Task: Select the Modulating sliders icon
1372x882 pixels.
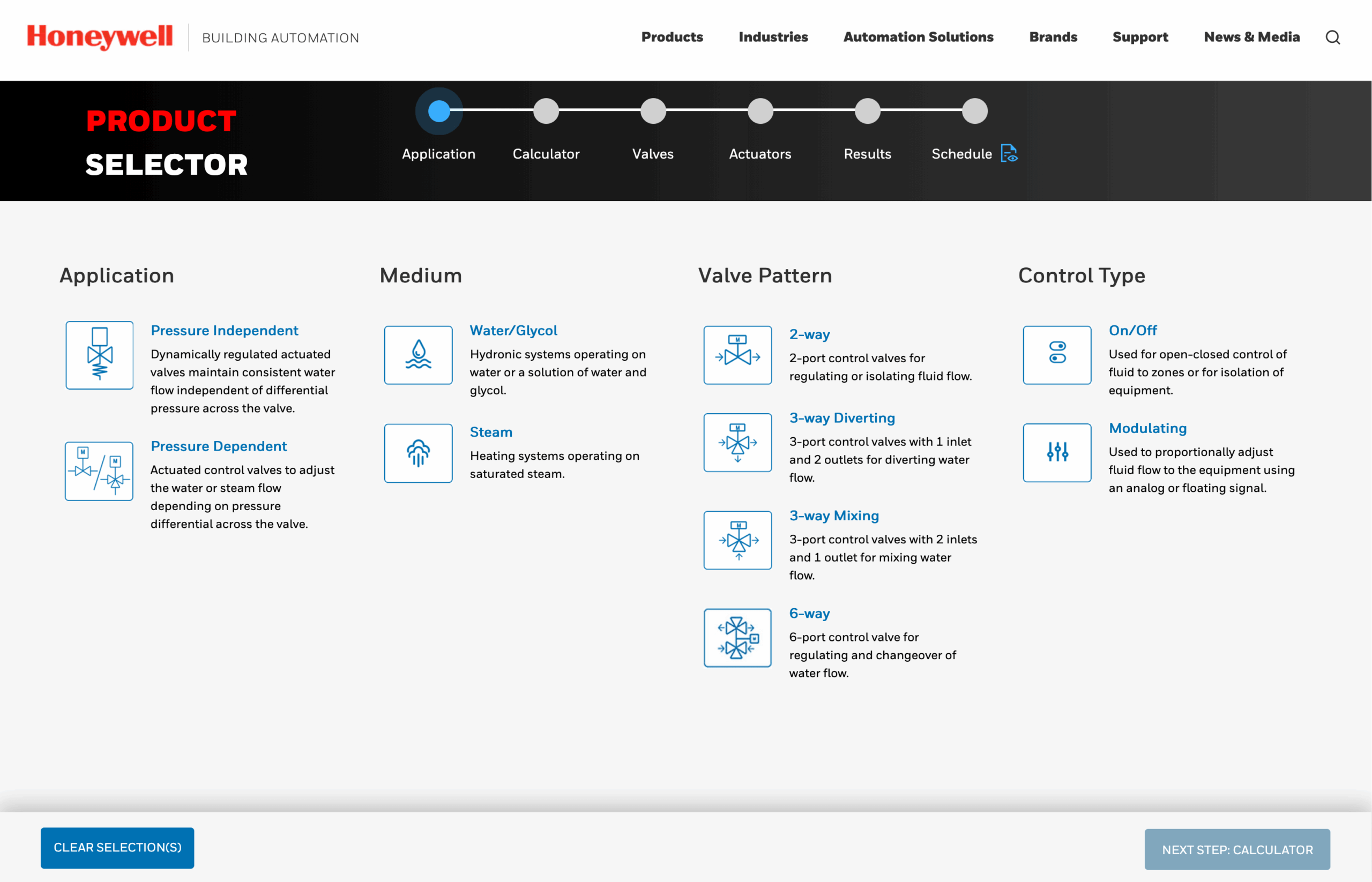Action: [1057, 452]
